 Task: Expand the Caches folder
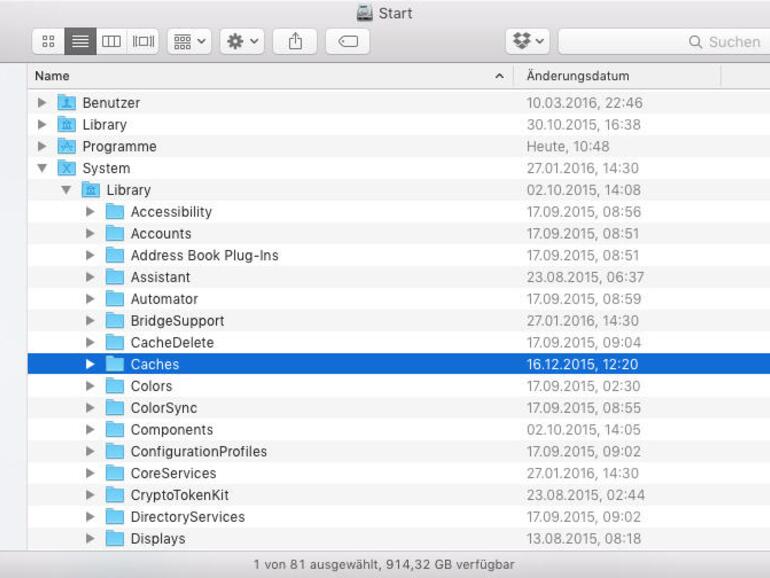pyautogui.click(x=90, y=364)
